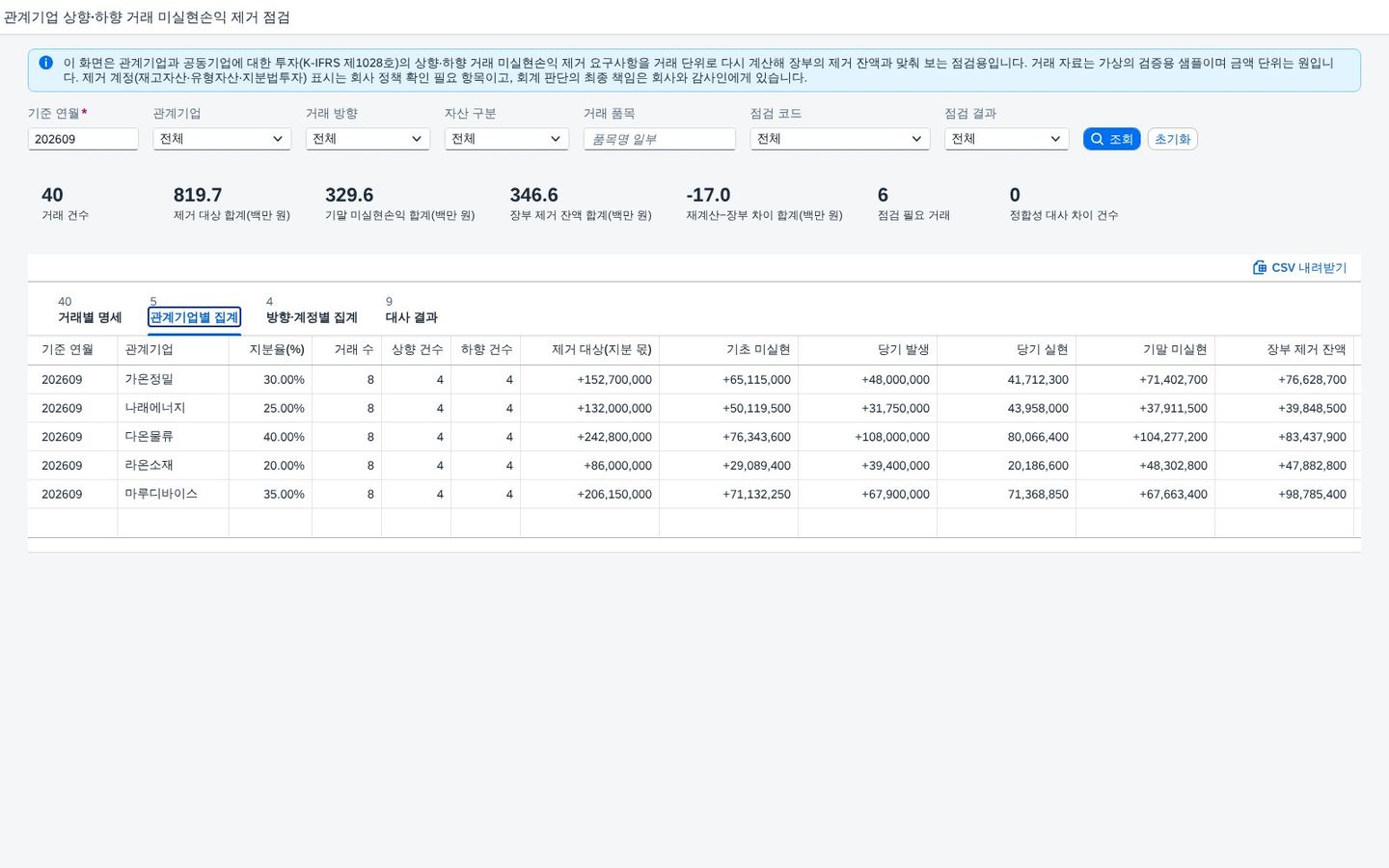Click the 40.00% ownership cell
1389x868 pixels.
point(270,437)
